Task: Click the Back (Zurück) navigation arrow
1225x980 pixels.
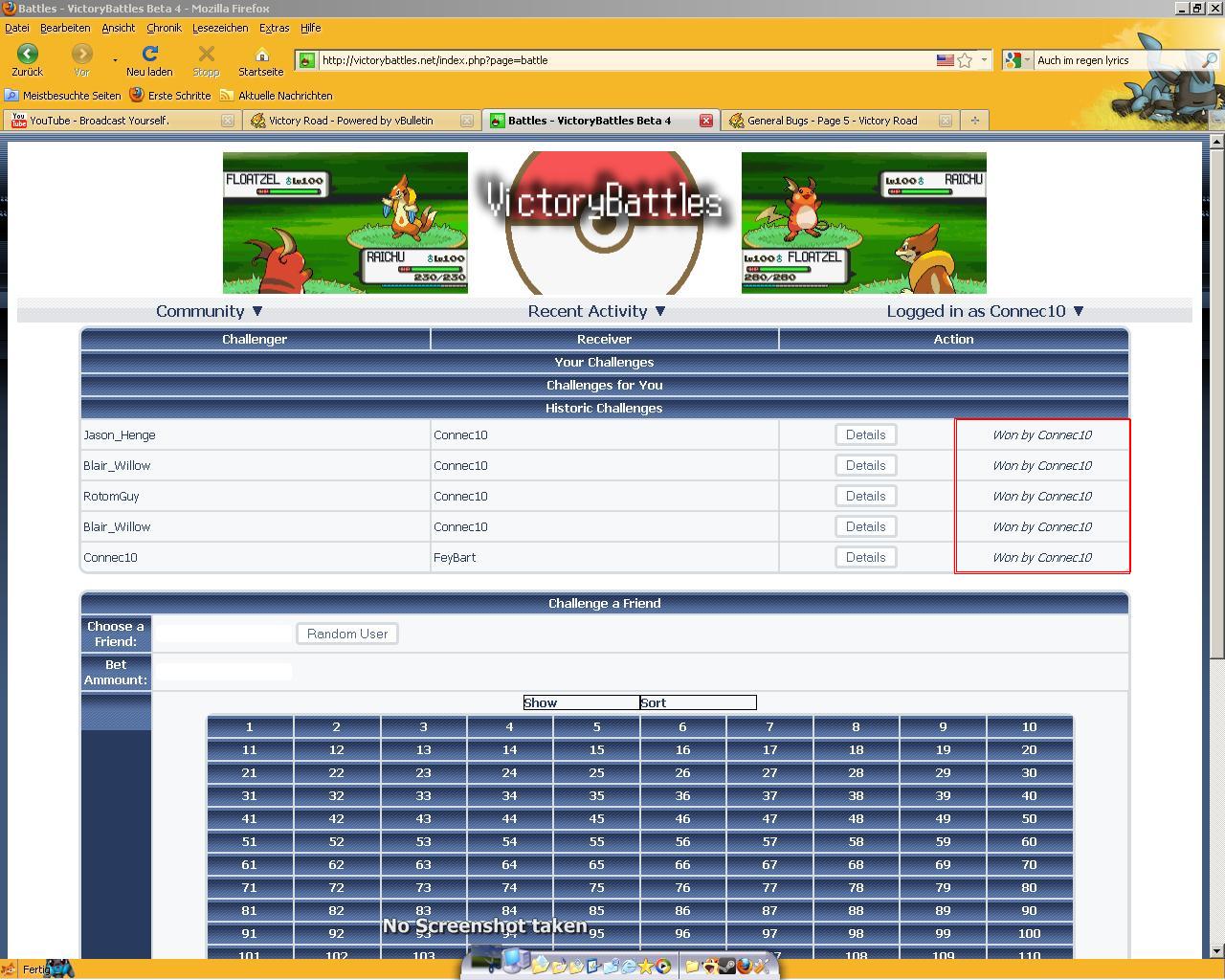Action: click(x=27, y=55)
